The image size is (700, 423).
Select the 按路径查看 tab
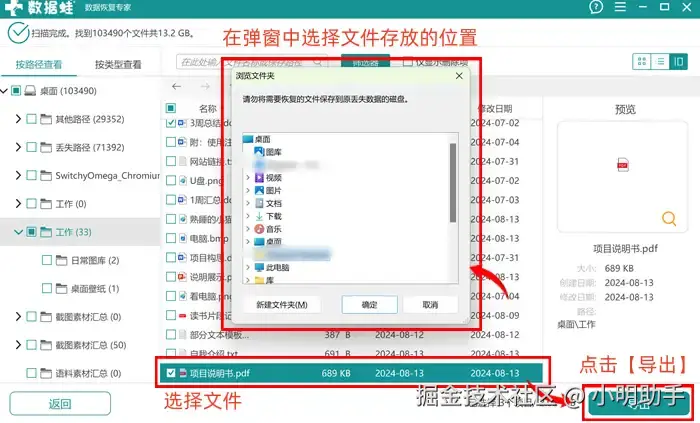[x=39, y=65]
